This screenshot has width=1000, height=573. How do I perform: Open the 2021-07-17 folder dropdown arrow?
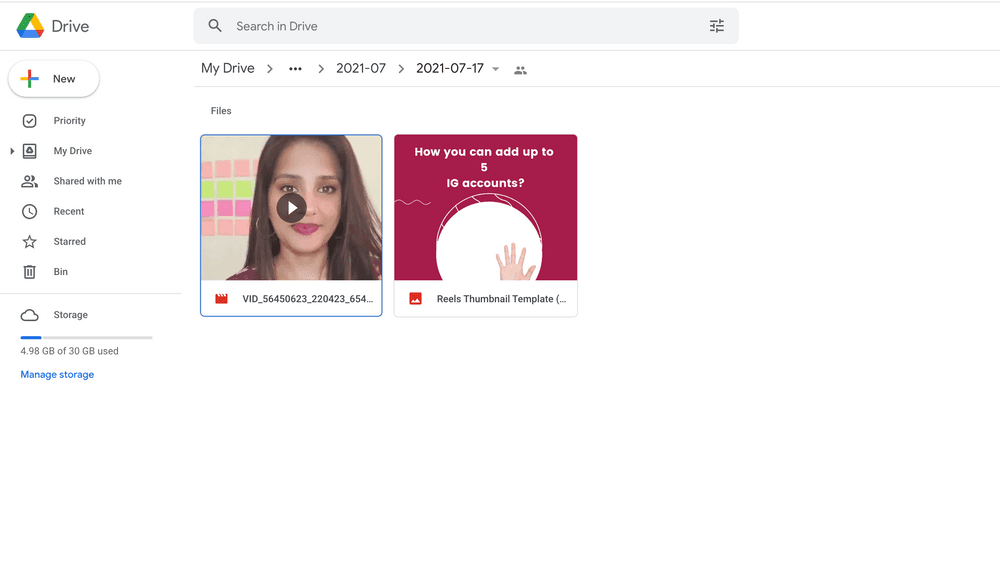[x=496, y=70]
